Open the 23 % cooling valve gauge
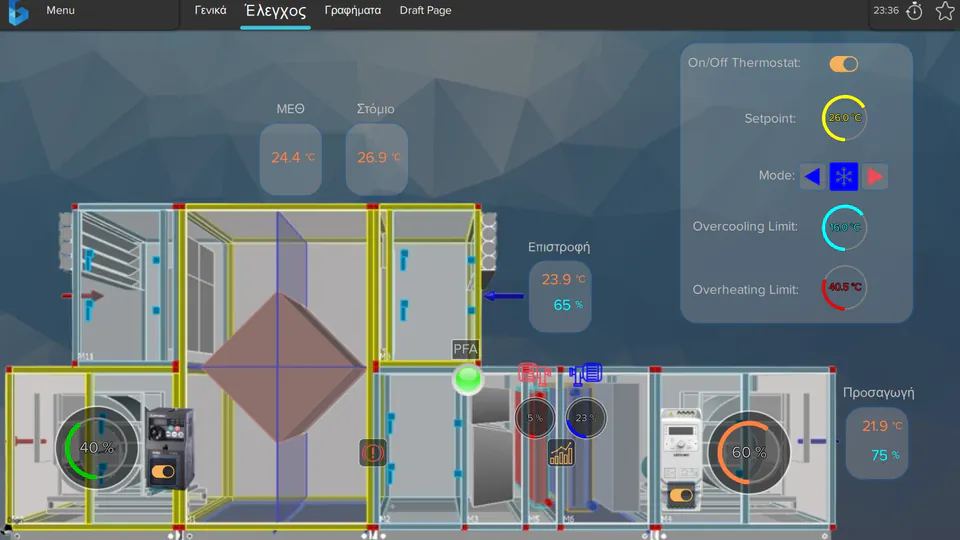The image size is (960, 540). 585,418
